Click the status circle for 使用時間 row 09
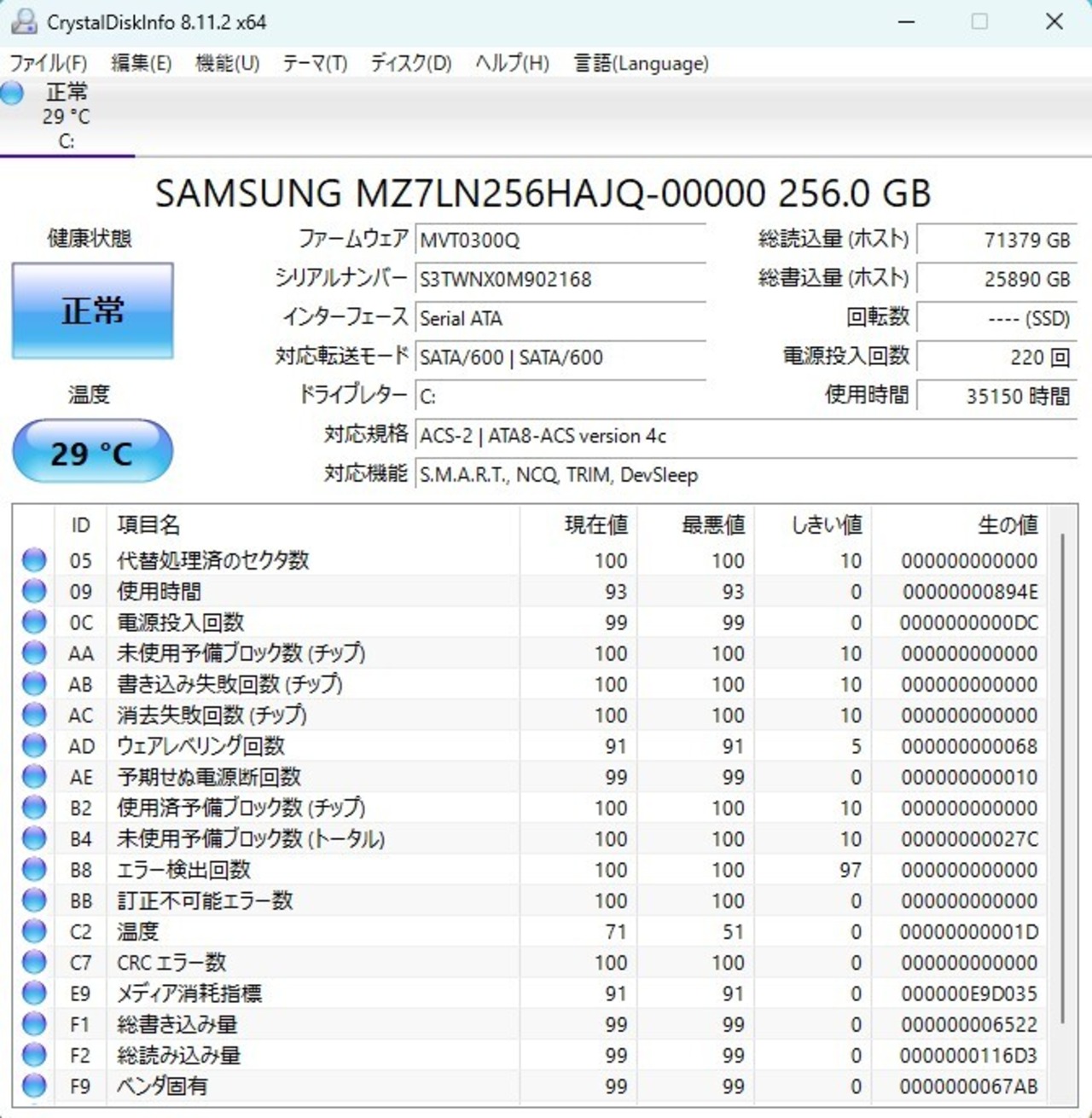 tap(34, 591)
